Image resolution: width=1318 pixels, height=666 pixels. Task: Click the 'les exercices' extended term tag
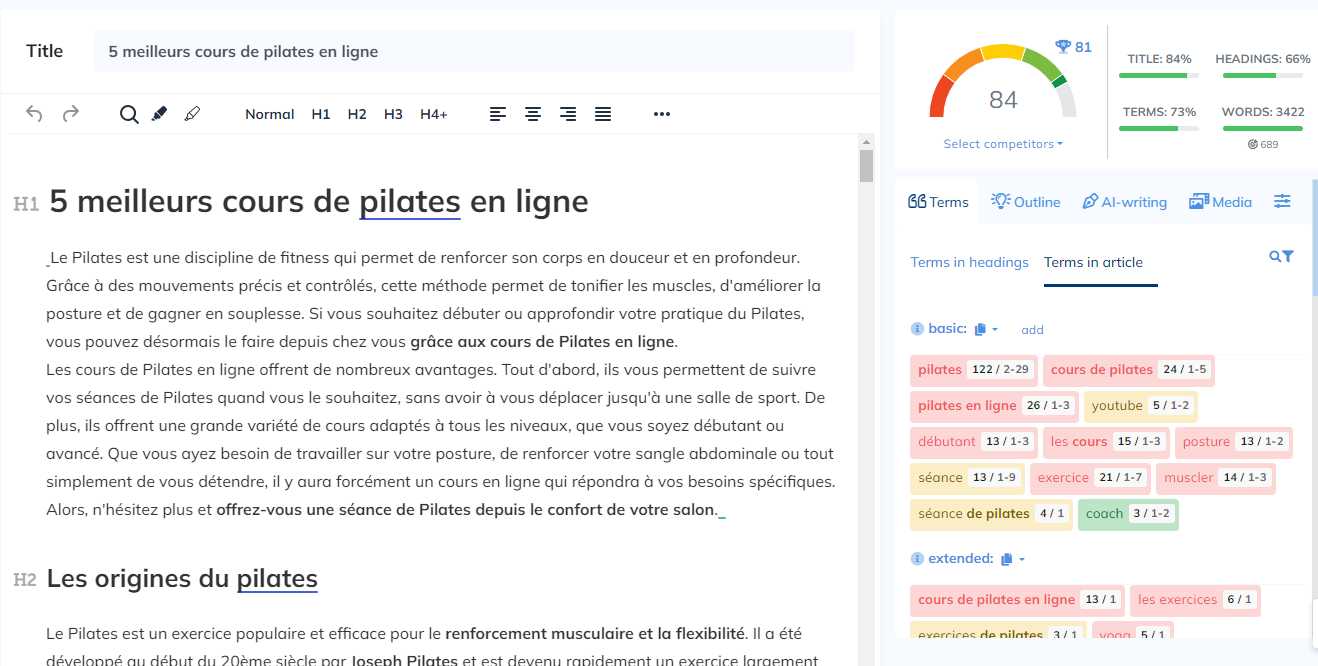[1195, 600]
